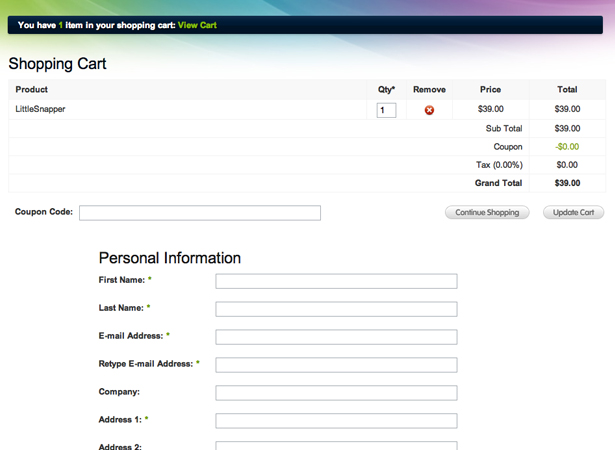Click the Qty column header

tap(386, 90)
